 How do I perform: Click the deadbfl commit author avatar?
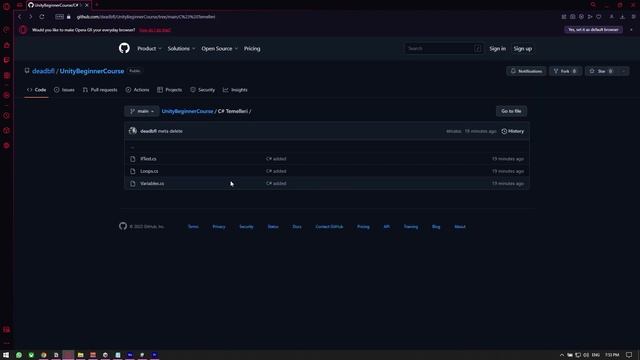click(x=133, y=131)
